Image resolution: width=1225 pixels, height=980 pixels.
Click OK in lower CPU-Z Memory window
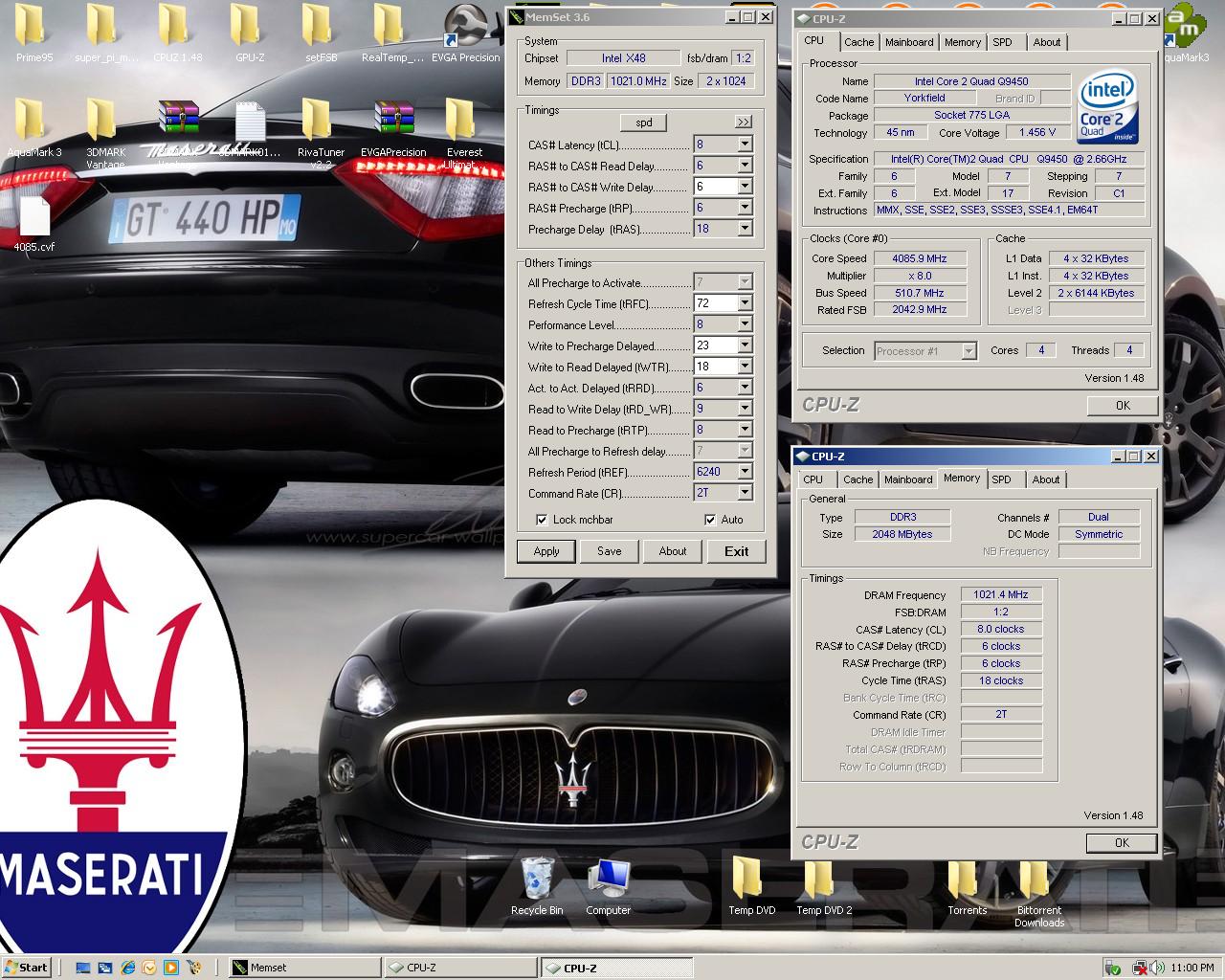[1122, 843]
